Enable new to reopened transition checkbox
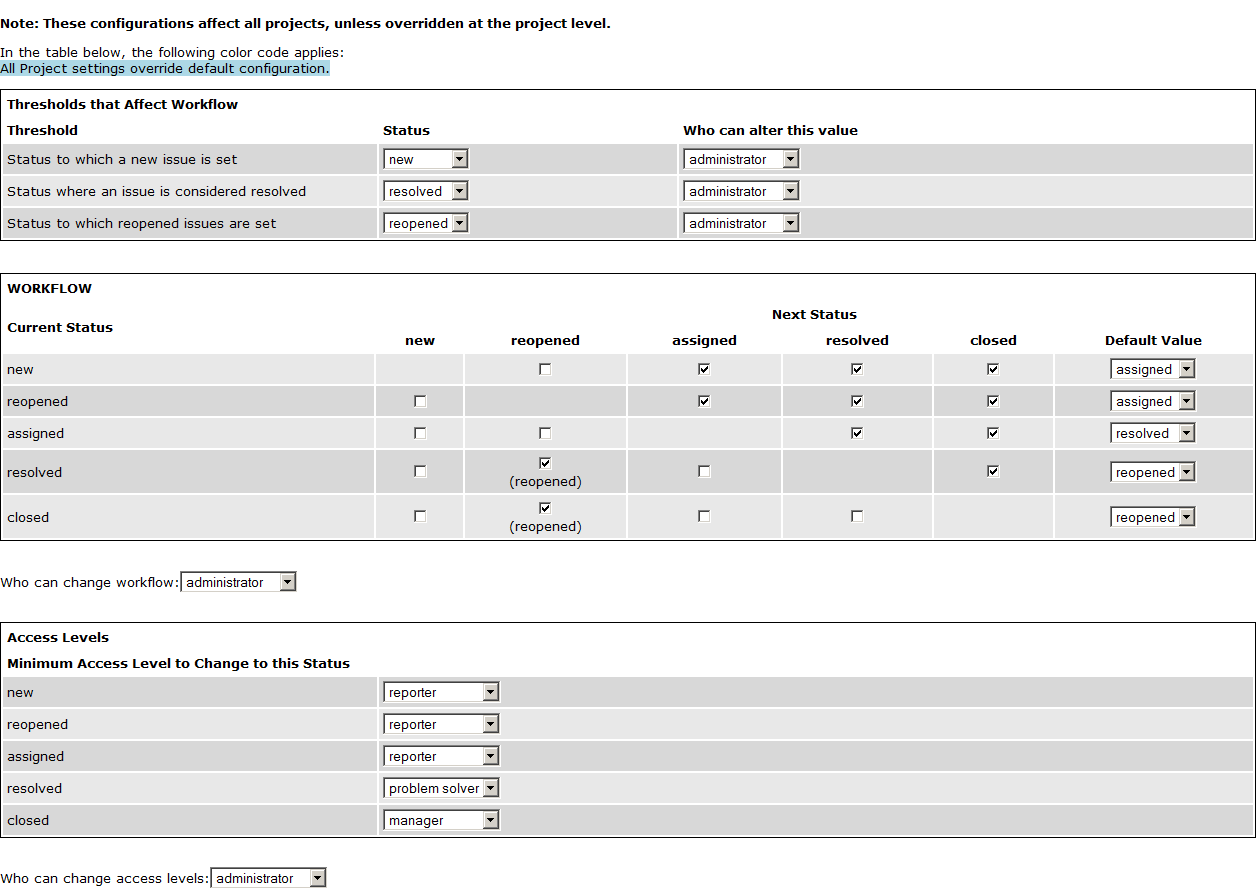 click(x=544, y=369)
